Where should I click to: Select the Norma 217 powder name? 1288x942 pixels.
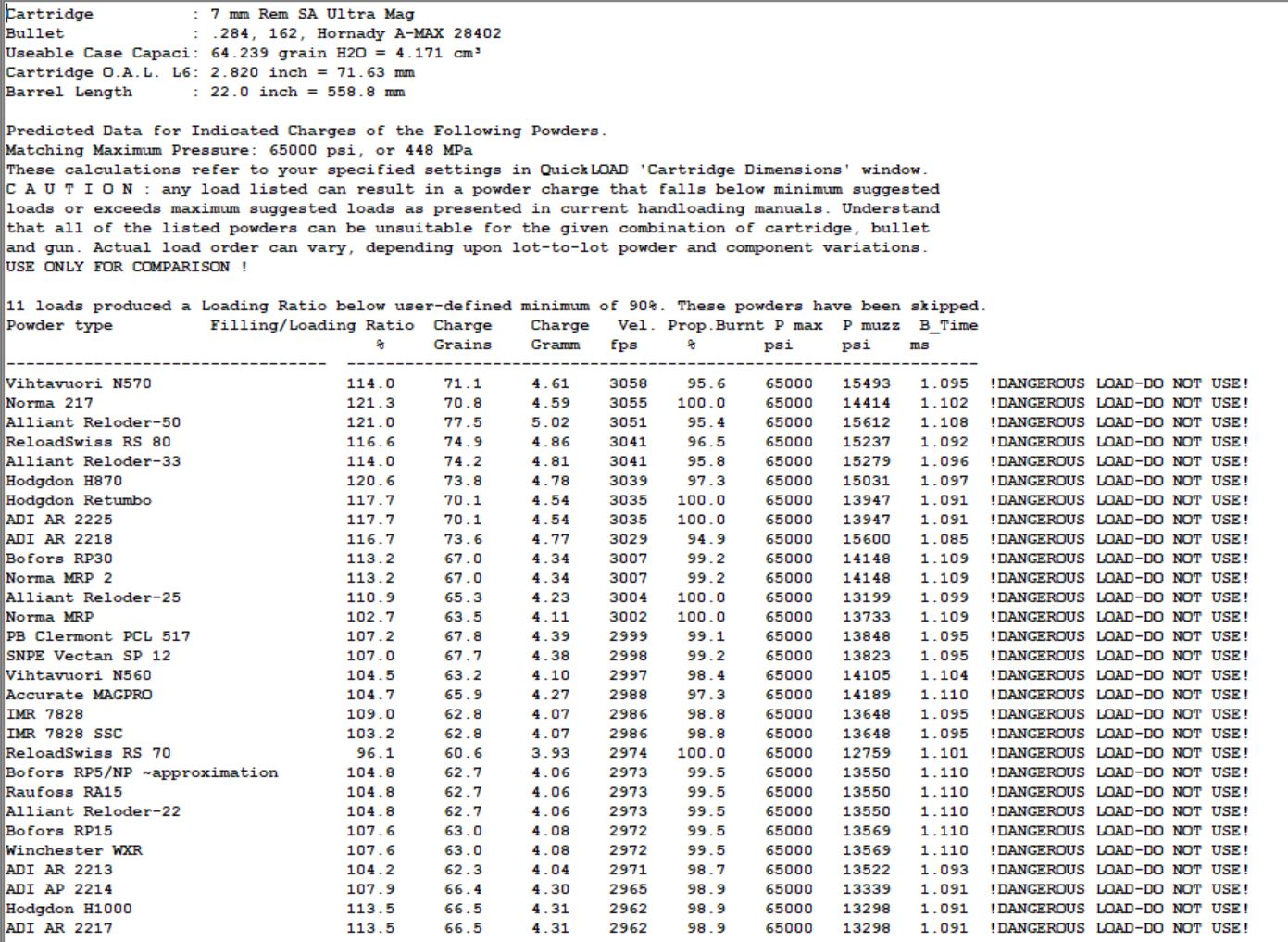tap(49, 403)
